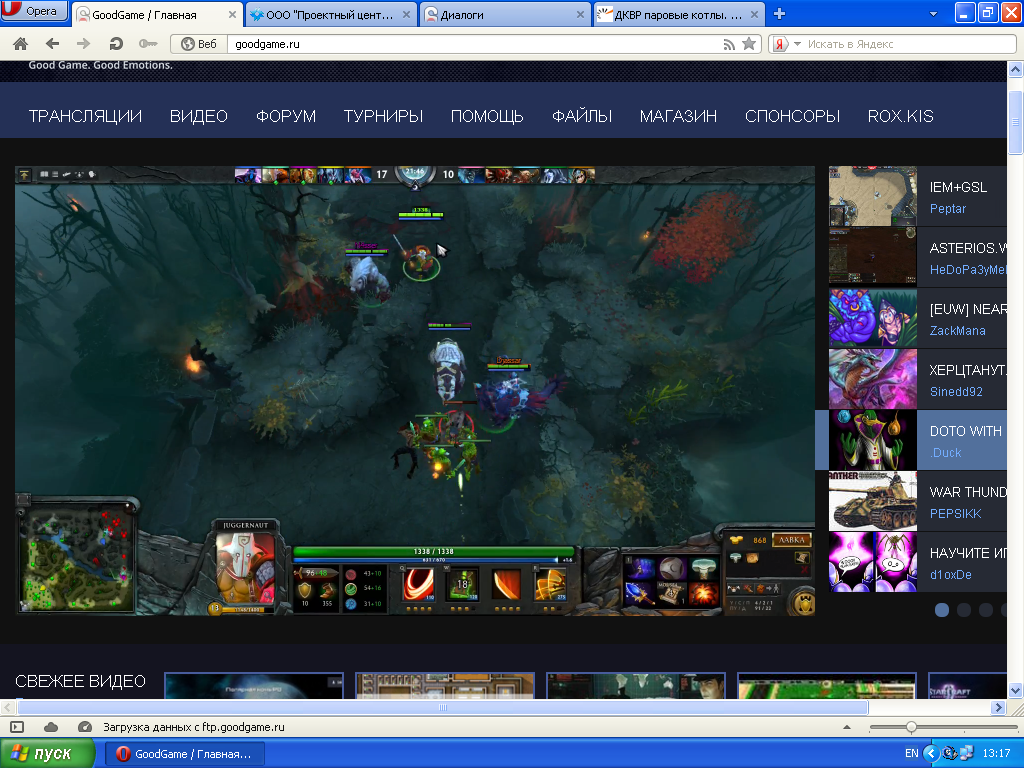Focus the goodgame.ru address field

point(473,44)
